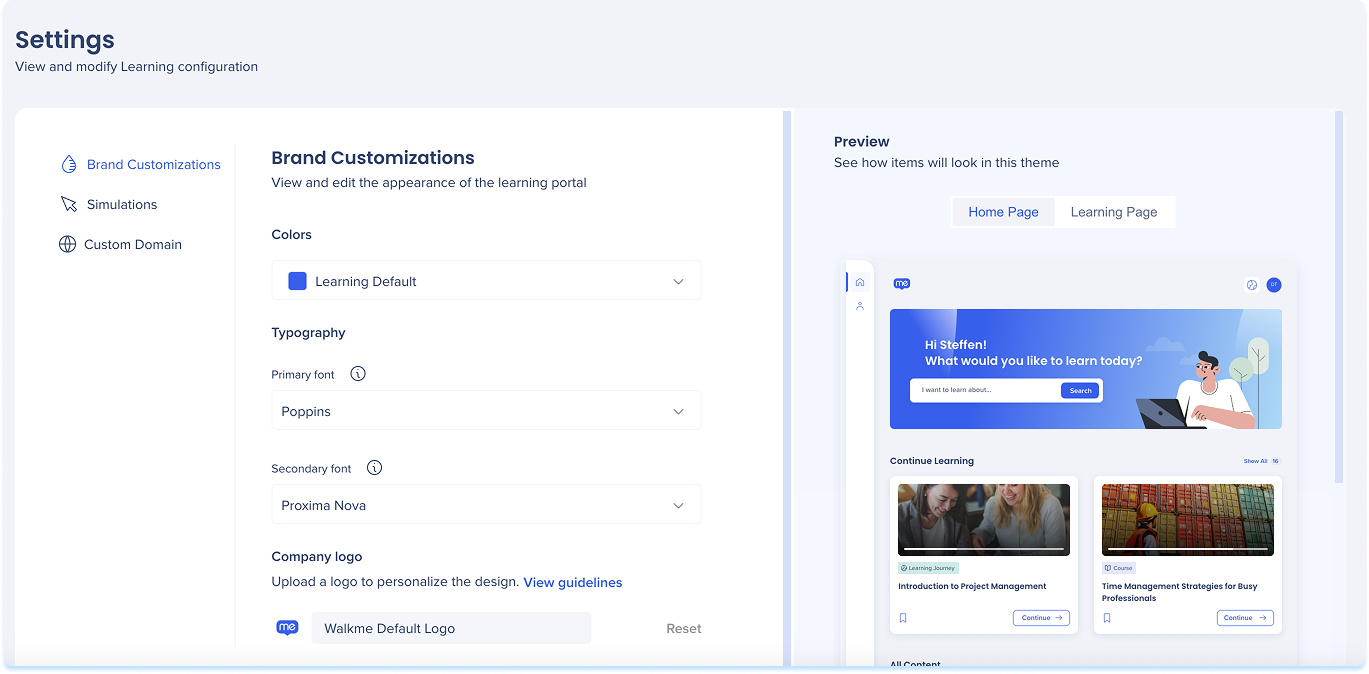This screenshot has width=1369, height=674.
Task: Click Reset next to the company logo
Action: [x=684, y=629]
